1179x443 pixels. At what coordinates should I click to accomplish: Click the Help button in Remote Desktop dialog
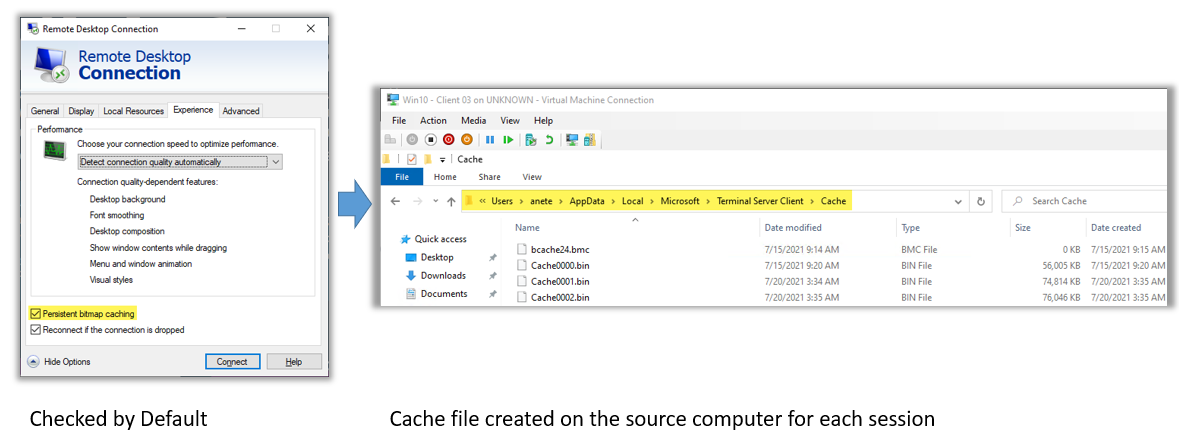294,362
